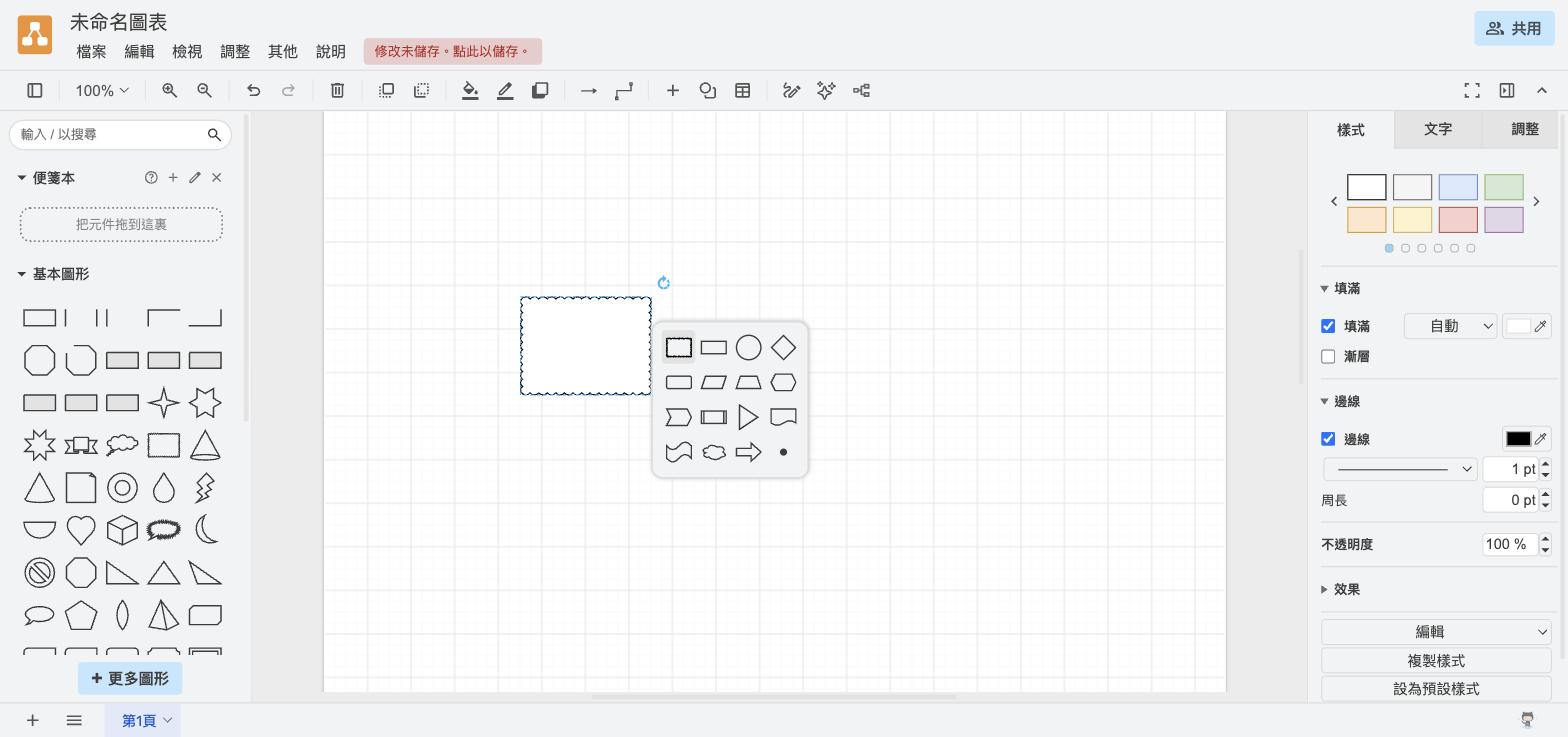Delete selected shape with trash icon

(337, 91)
